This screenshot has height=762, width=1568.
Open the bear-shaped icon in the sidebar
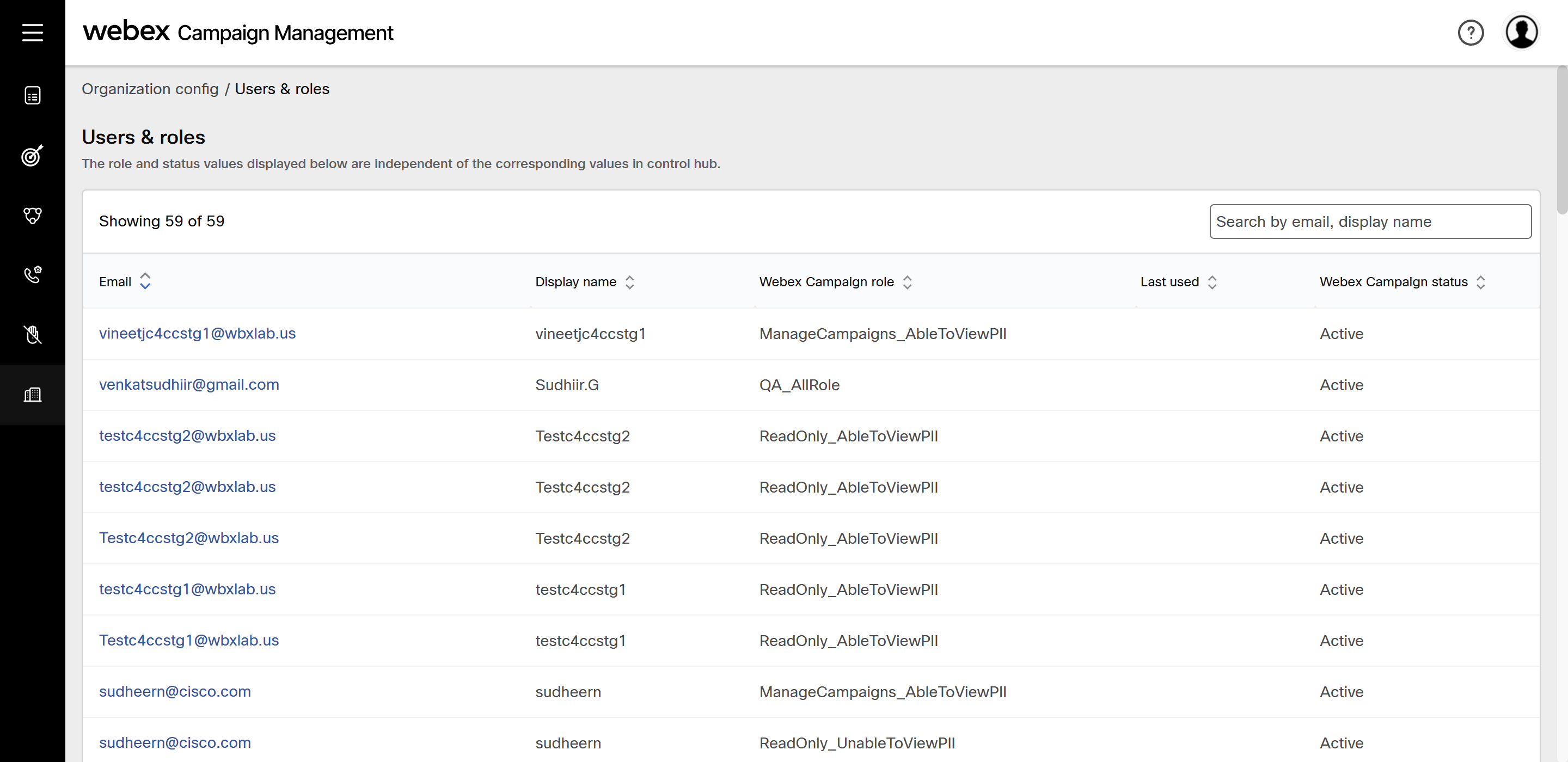coord(32,215)
